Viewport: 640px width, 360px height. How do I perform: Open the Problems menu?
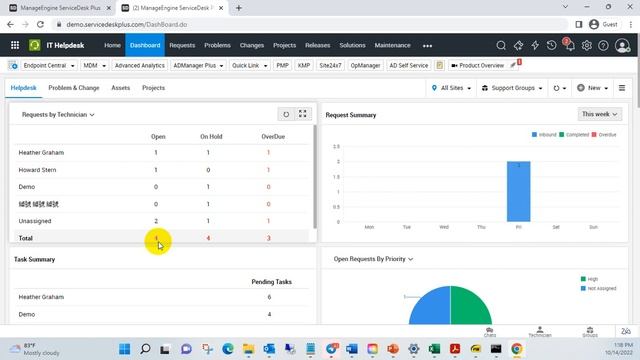click(x=217, y=45)
